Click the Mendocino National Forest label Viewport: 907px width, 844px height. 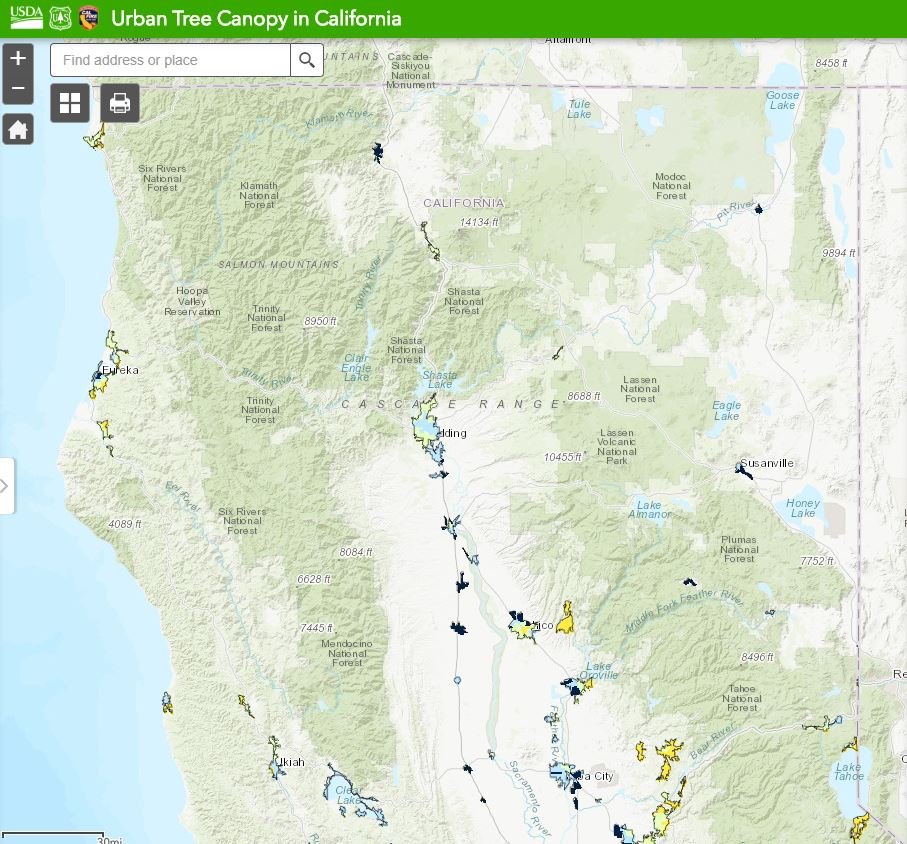click(x=346, y=653)
